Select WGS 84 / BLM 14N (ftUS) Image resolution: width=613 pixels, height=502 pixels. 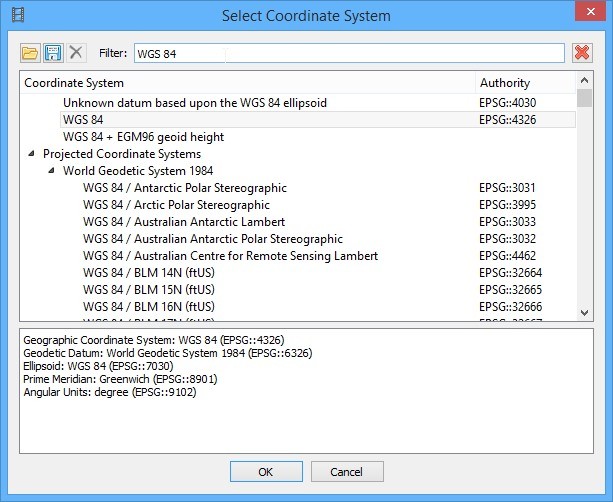(149, 273)
